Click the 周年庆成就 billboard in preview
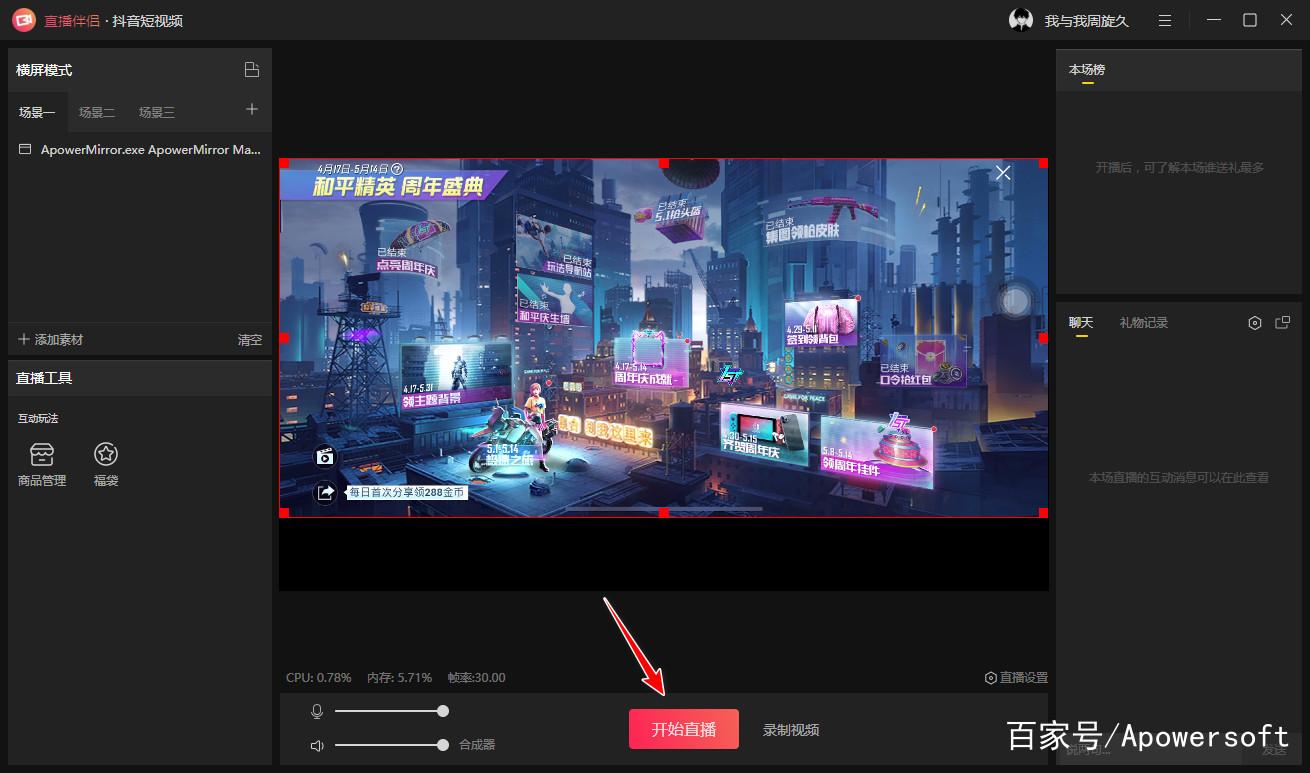The width and height of the screenshot is (1310, 773). (652, 360)
